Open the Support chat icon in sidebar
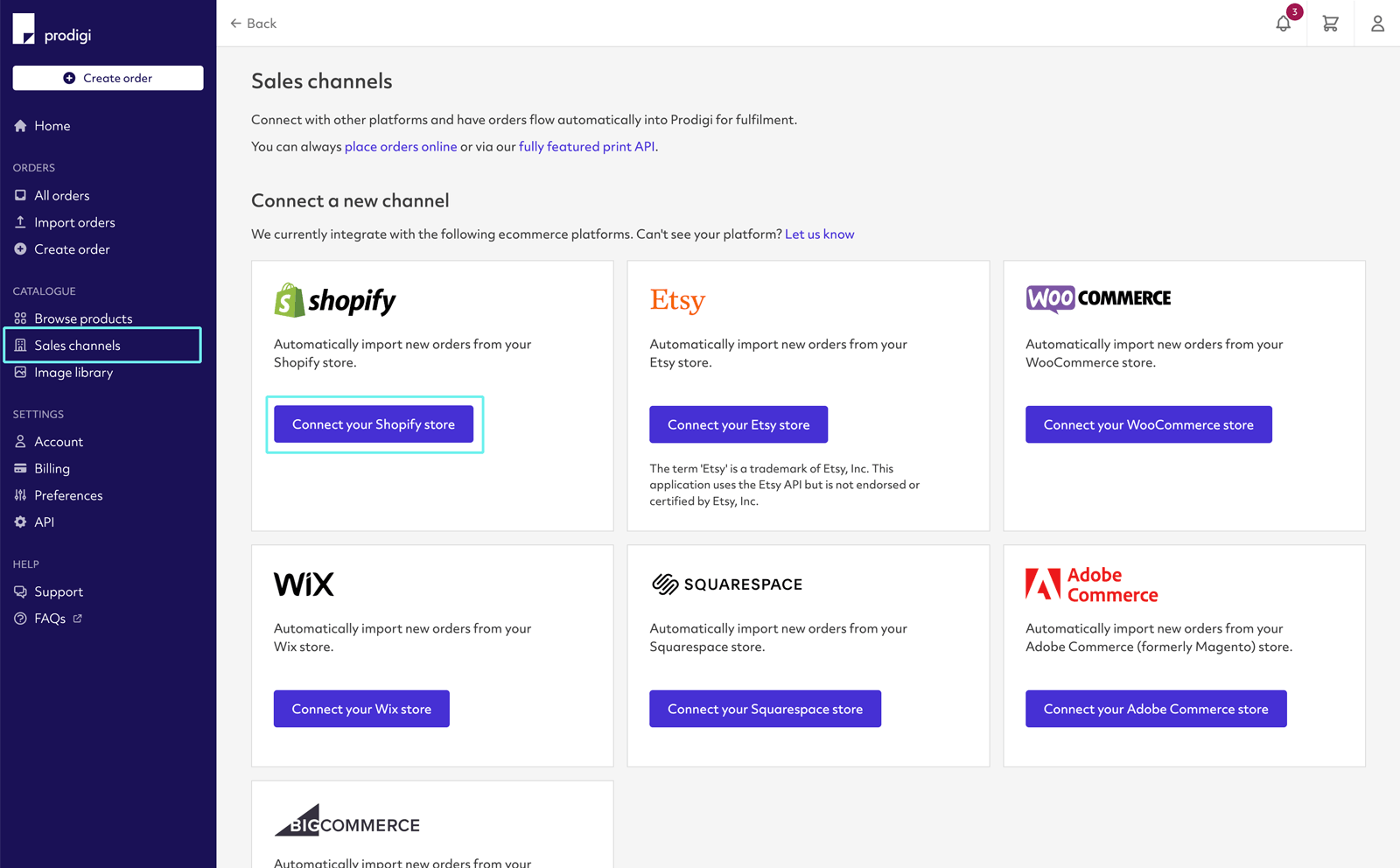This screenshot has width=1400, height=868. click(20, 591)
